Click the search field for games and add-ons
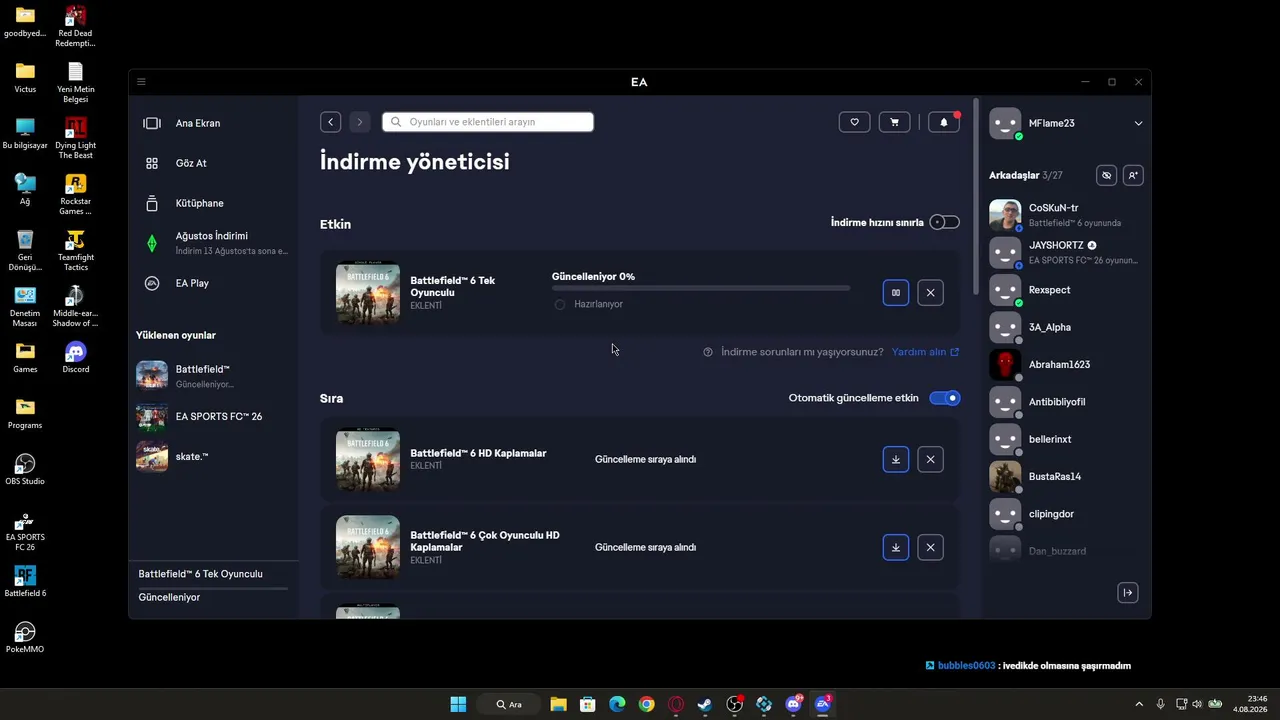 click(488, 122)
